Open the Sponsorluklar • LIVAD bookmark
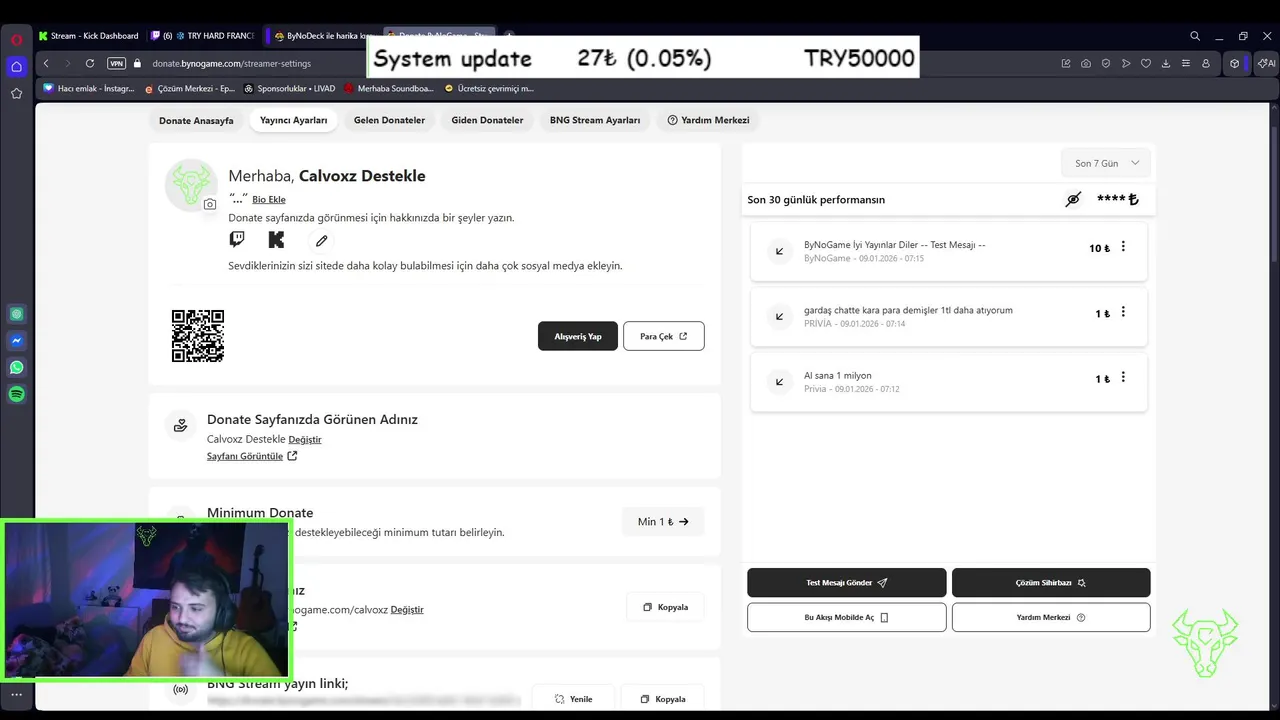Image resolution: width=1280 pixels, height=720 pixels. pos(290,88)
